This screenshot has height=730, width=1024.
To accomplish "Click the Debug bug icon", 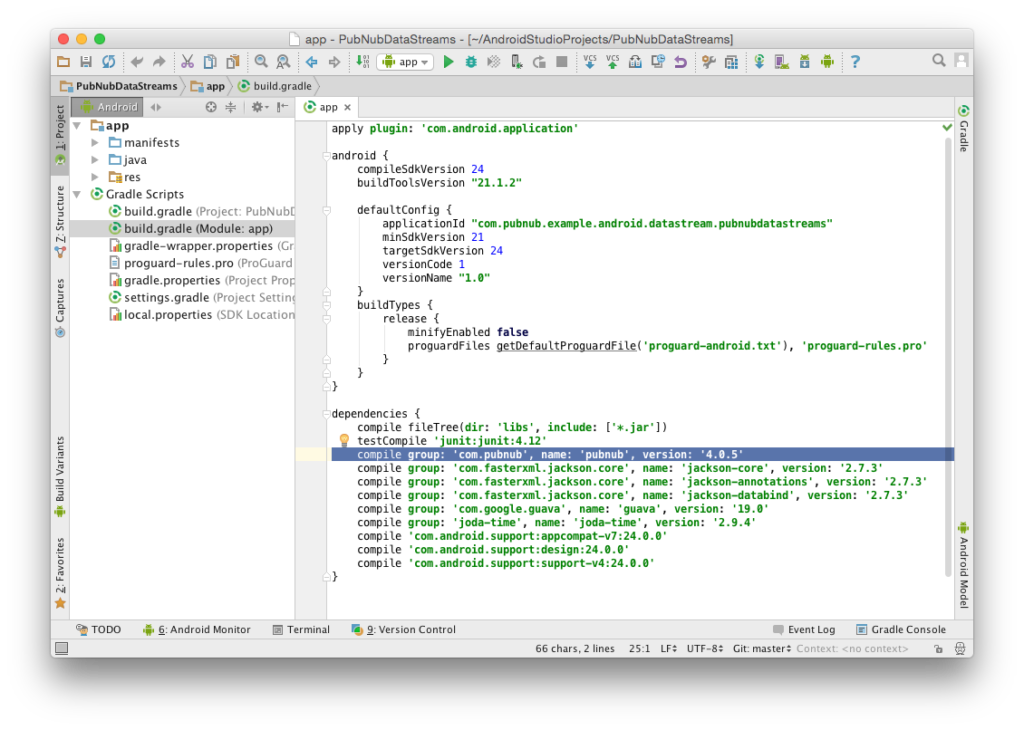I will point(471,62).
